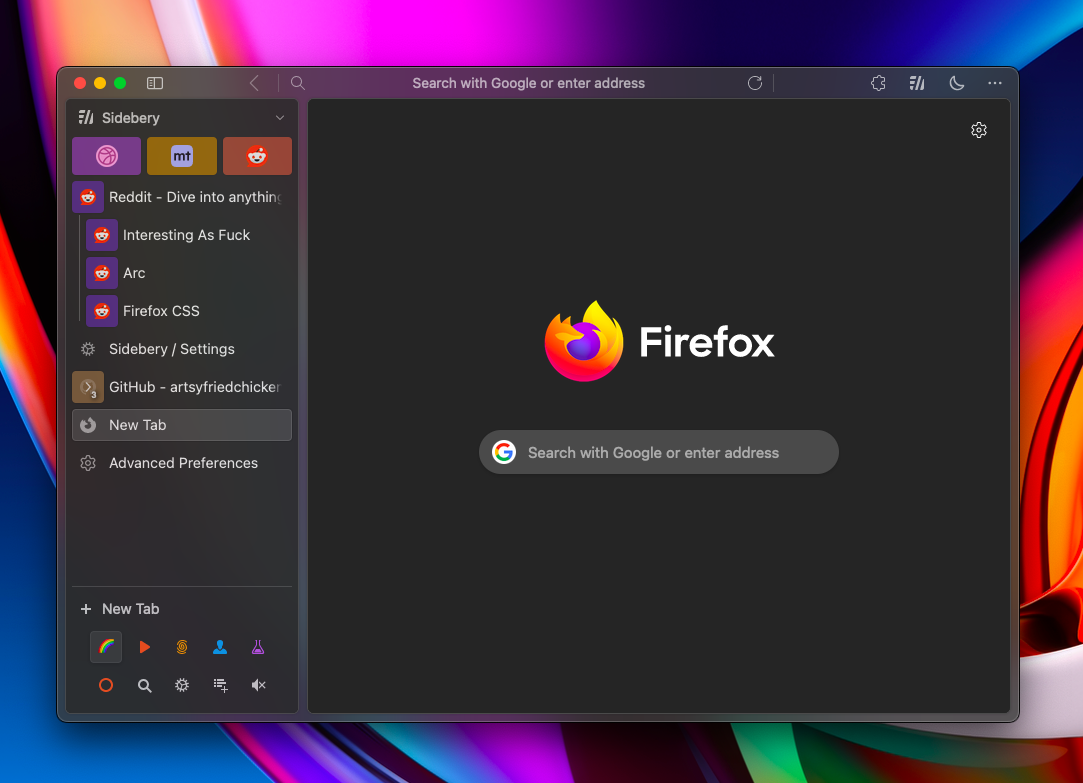Image resolution: width=1083 pixels, height=783 pixels.
Task: Expand the GitHub folded tab group icon
Action: pyautogui.click(x=88, y=387)
